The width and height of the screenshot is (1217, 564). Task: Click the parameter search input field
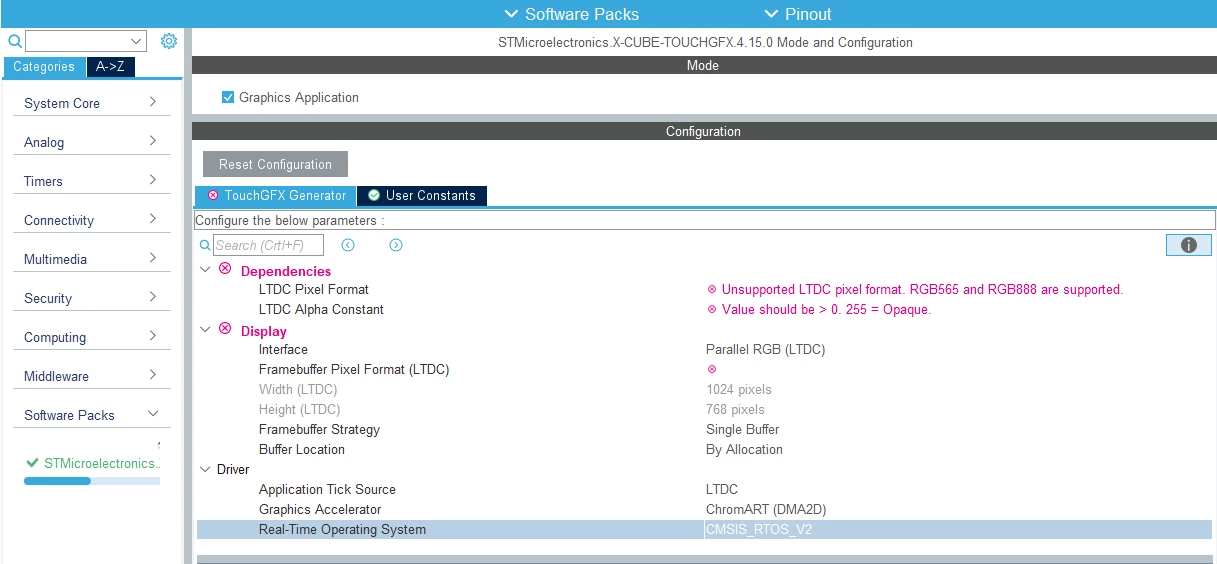pyautogui.click(x=268, y=245)
